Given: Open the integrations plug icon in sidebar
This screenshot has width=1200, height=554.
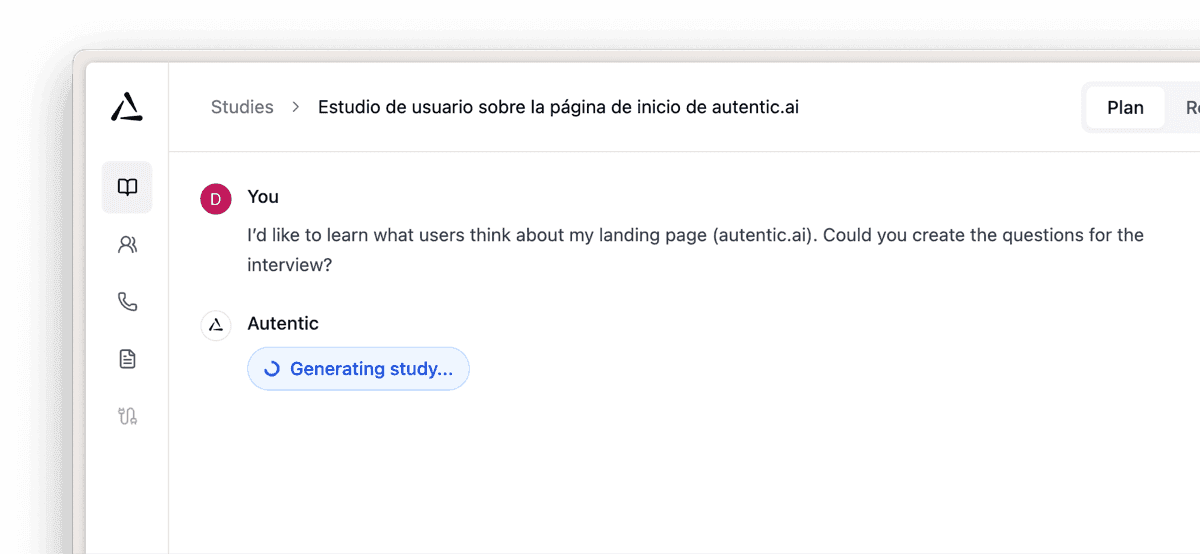Looking at the screenshot, I should coord(127,416).
